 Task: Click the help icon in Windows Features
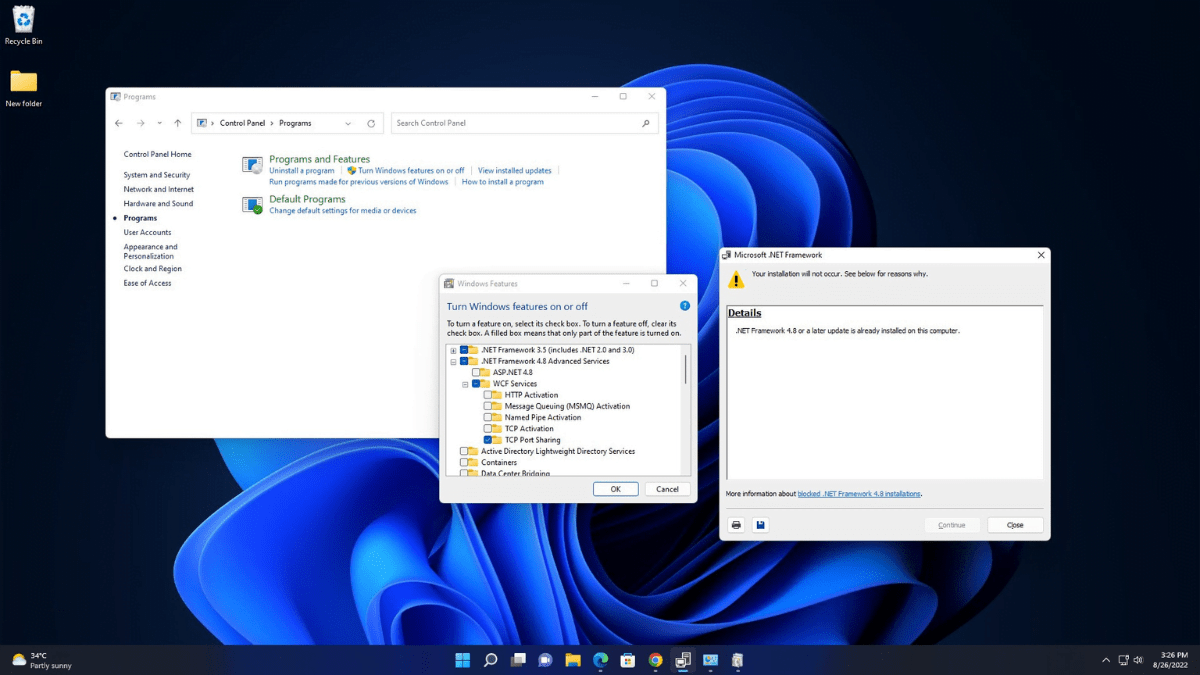(685, 306)
